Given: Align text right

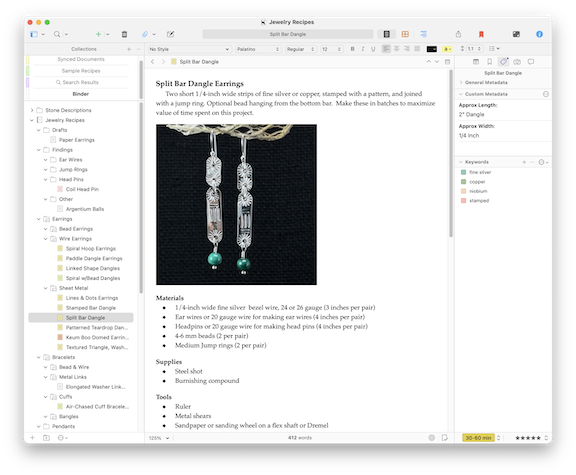Looking at the screenshot, I should (x=407, y=49).
